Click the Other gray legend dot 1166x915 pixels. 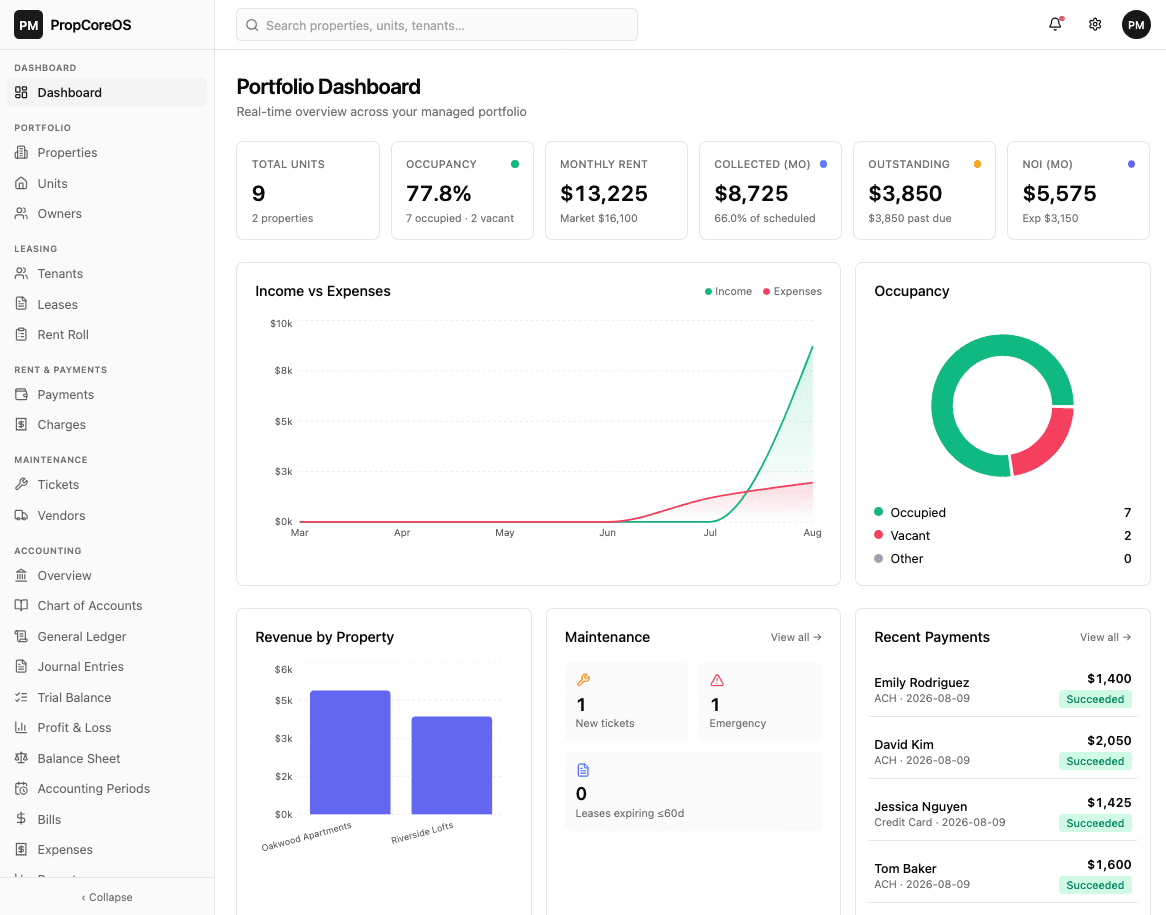click(878, 558)
